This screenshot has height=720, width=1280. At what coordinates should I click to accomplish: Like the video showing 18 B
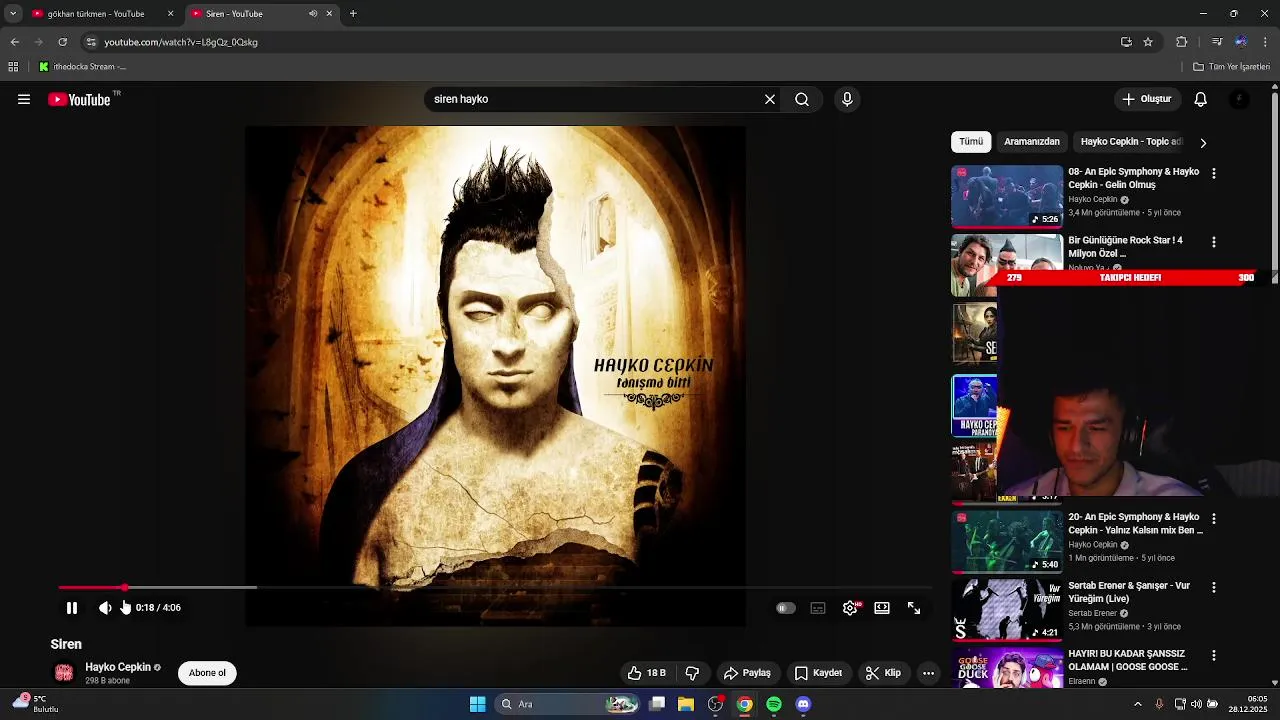(x=646, y=673)
